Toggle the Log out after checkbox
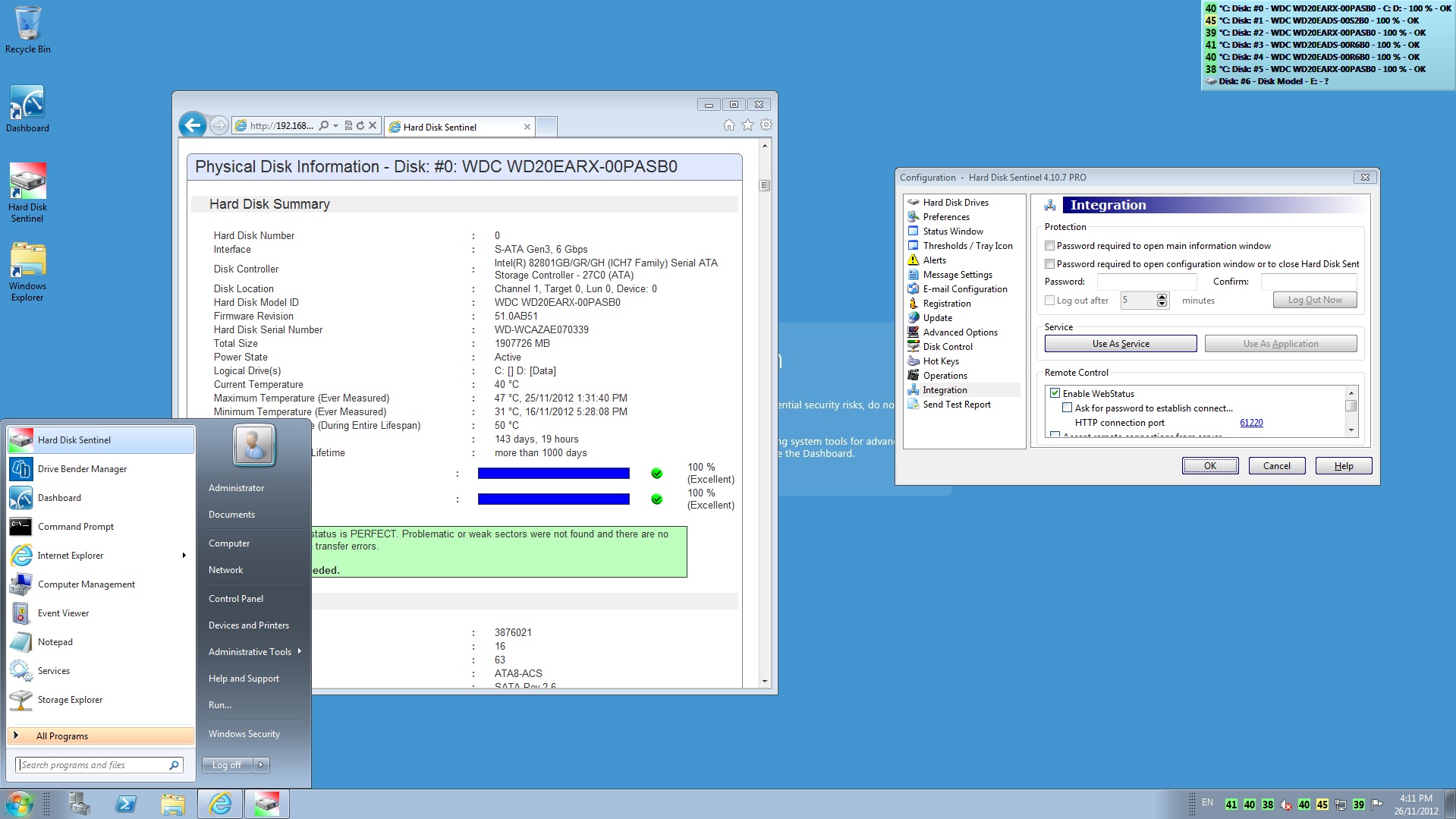This screenshot has width=1456, height=819. pos(1050,301)
